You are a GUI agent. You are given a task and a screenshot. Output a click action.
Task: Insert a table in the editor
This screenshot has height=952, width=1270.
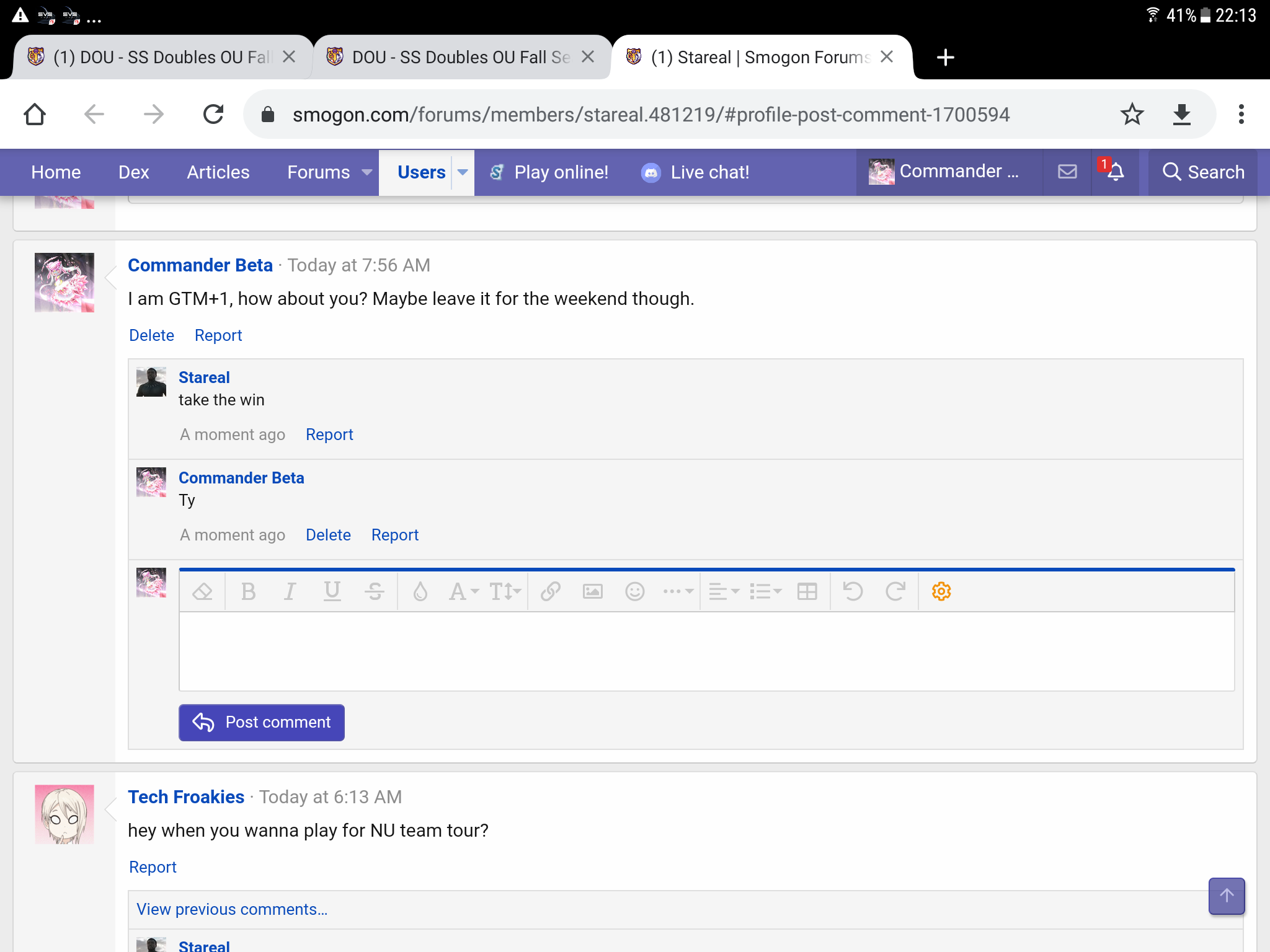(807, 592)
